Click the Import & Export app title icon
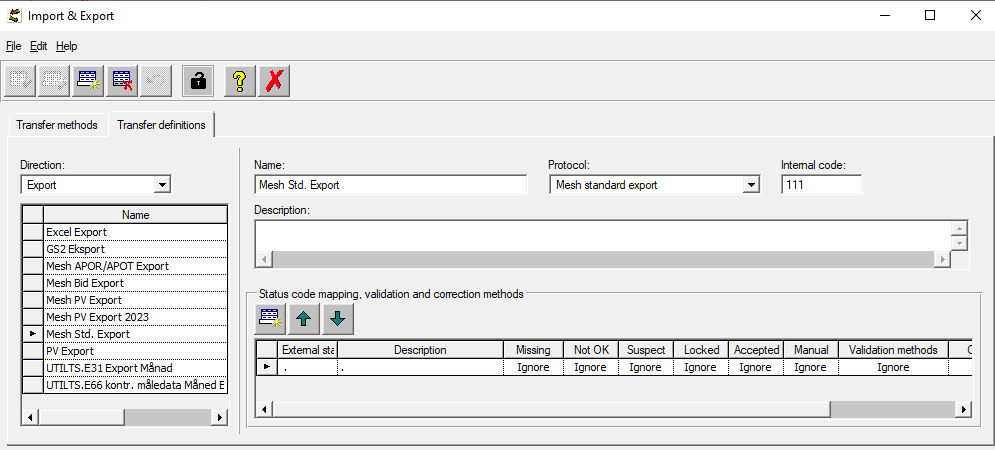The width and height of the screenshot is (995, 450). (13, 16)
